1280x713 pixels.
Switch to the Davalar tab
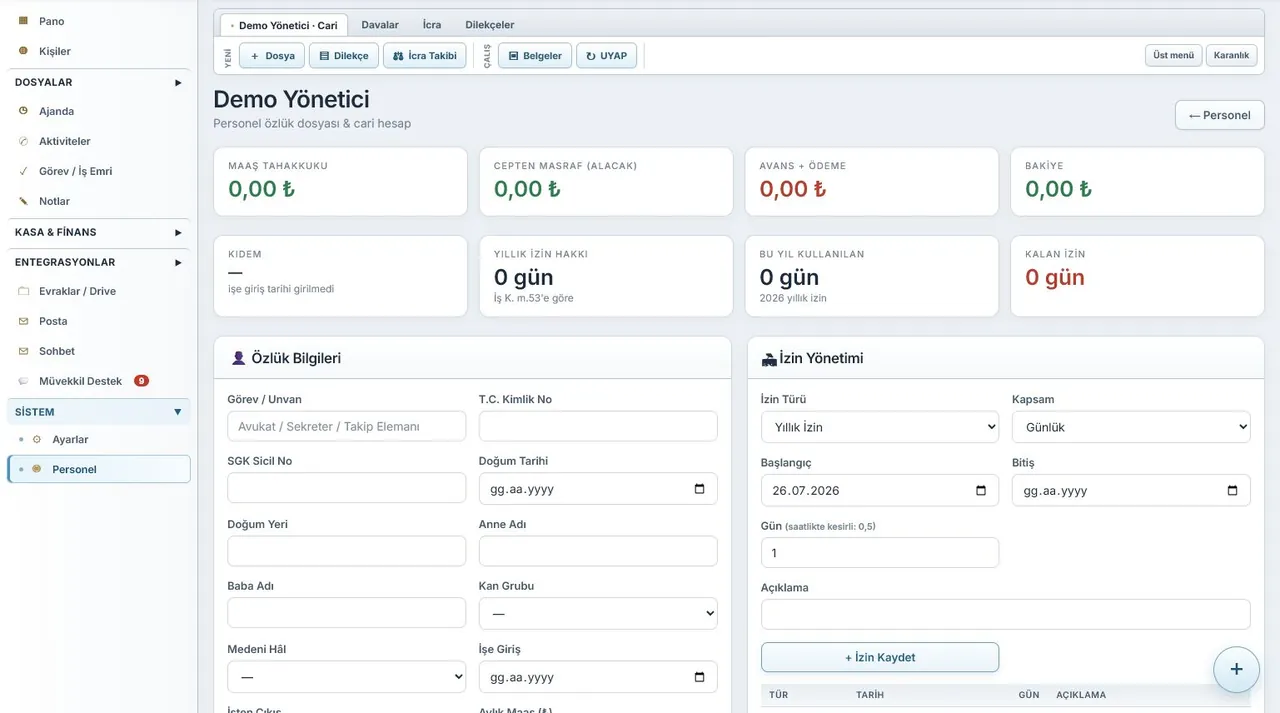click(380, 25)
